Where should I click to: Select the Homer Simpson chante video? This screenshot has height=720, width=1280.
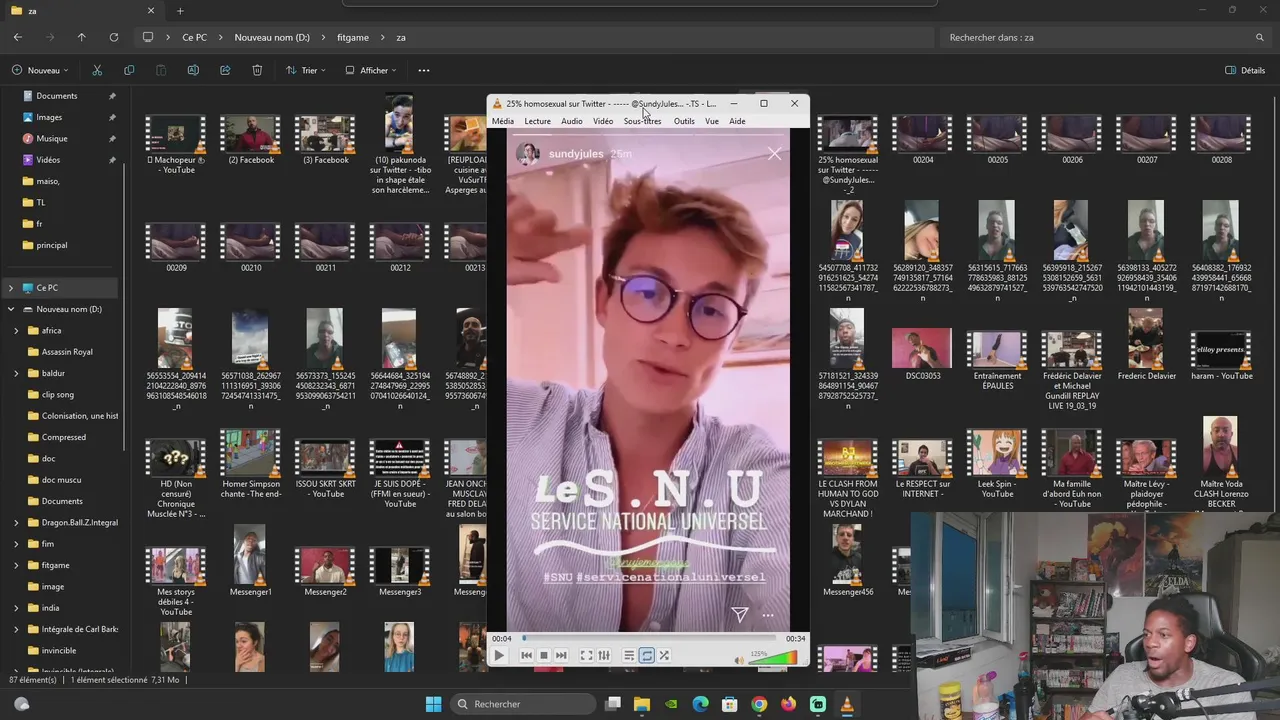tap(250, 459)
